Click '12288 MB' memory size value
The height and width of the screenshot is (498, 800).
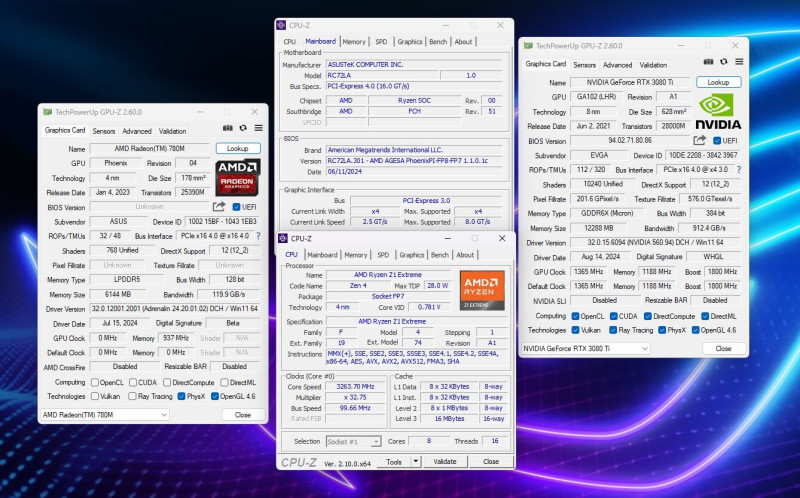coord(600,228)
